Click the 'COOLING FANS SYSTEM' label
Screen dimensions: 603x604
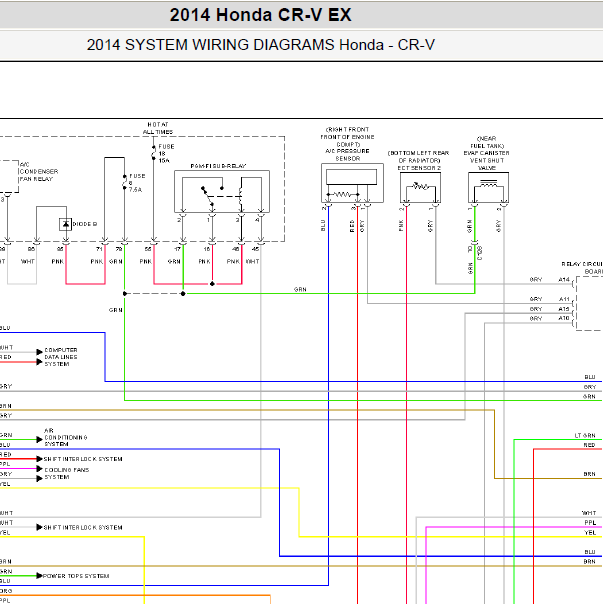[x=66, y=473]
